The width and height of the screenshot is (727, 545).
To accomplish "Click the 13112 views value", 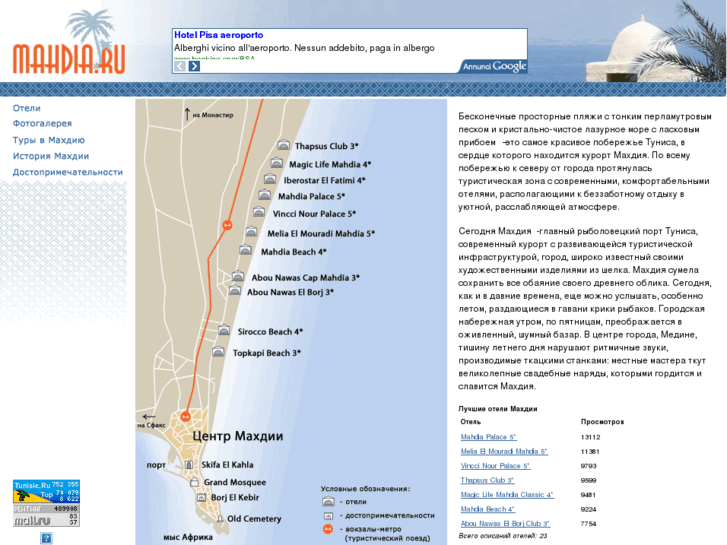I will pos(590,437).
